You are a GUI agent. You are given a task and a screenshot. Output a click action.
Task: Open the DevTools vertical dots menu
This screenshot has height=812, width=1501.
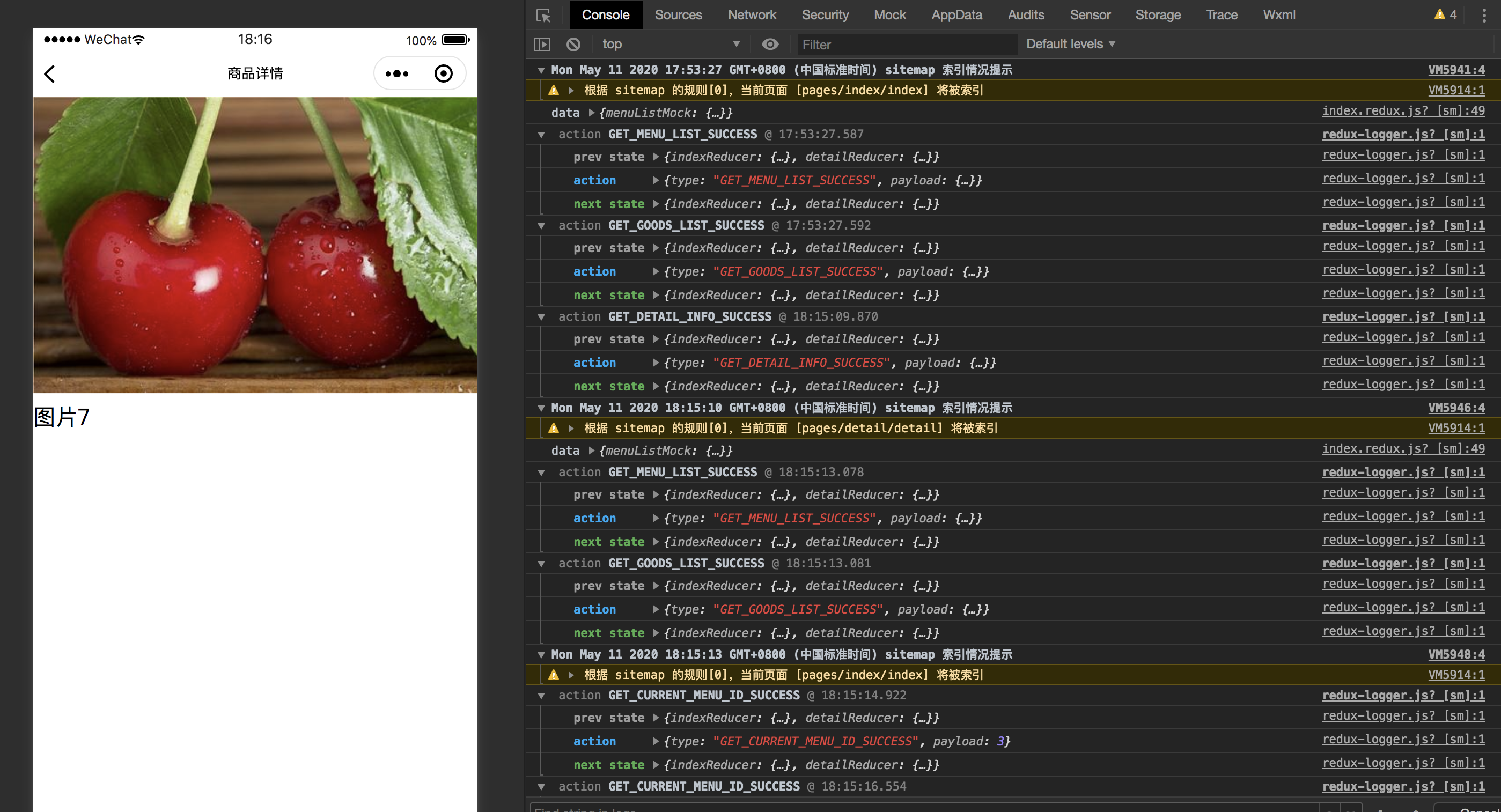(1483, 15)
